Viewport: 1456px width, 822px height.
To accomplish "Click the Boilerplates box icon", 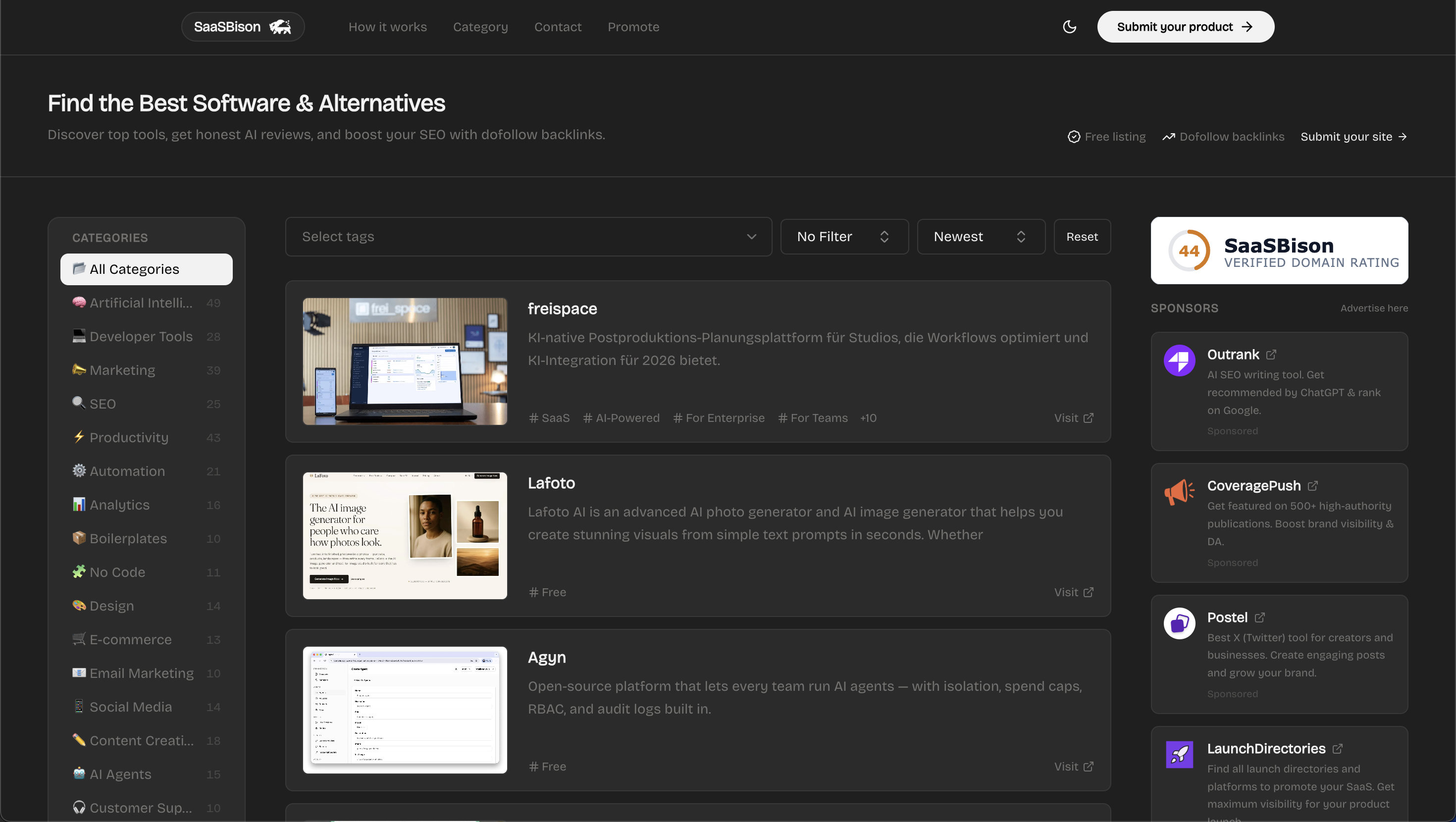I will coord(79,538).
